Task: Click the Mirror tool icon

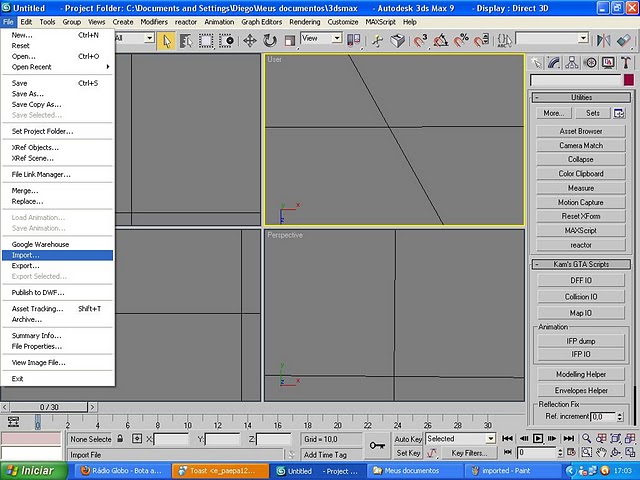Action: tap(603, 41)
